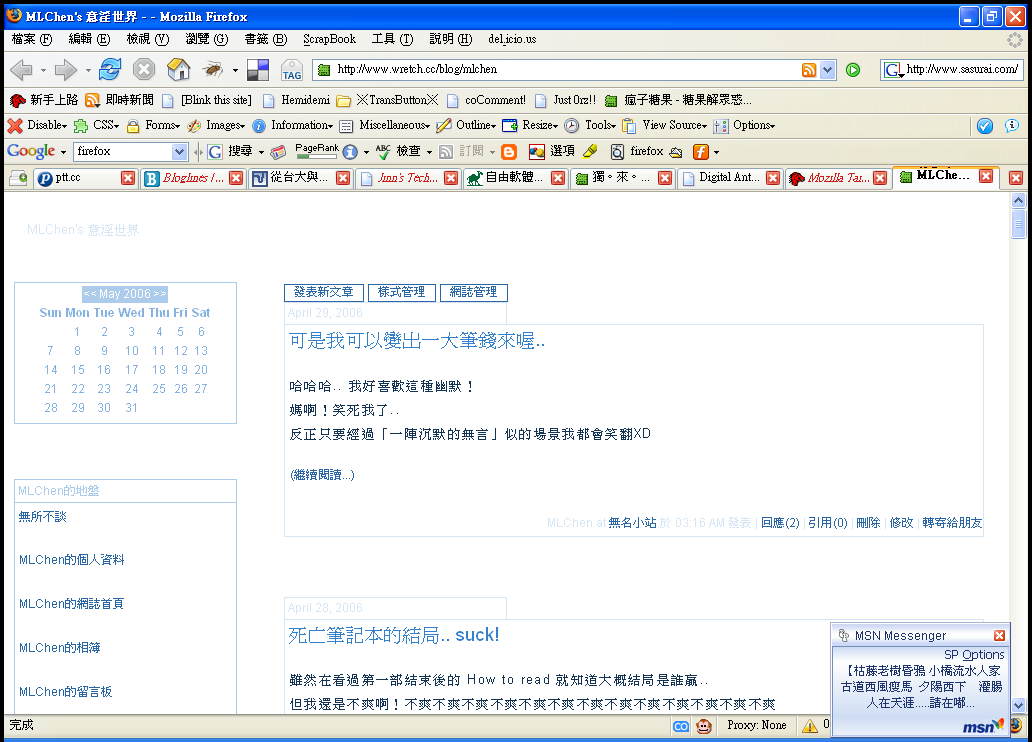
Task: Click the Google 搜尋 search button
Action: point(230,151)
